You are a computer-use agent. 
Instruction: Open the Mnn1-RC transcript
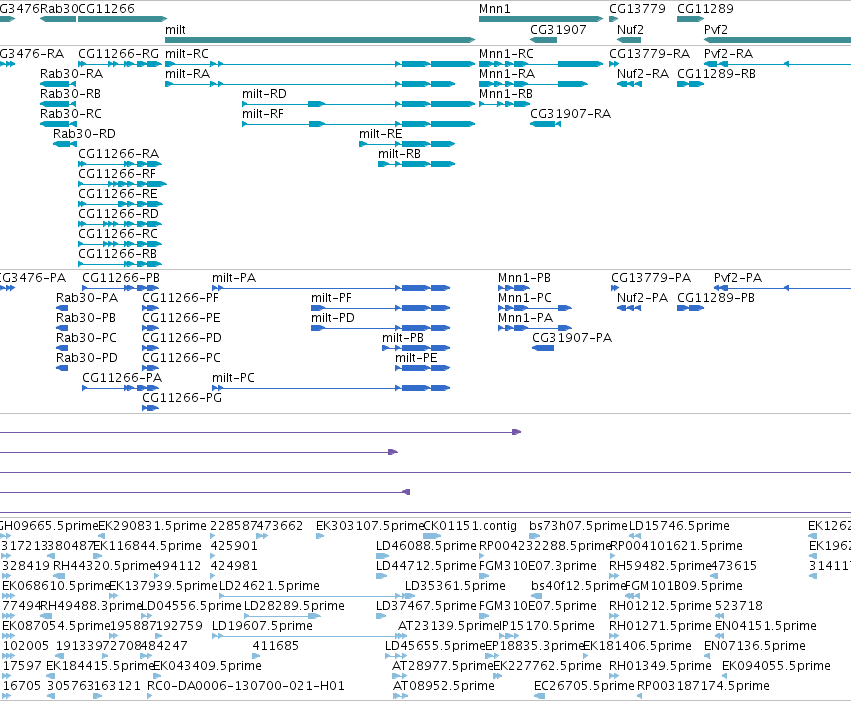tap(541, 64)
